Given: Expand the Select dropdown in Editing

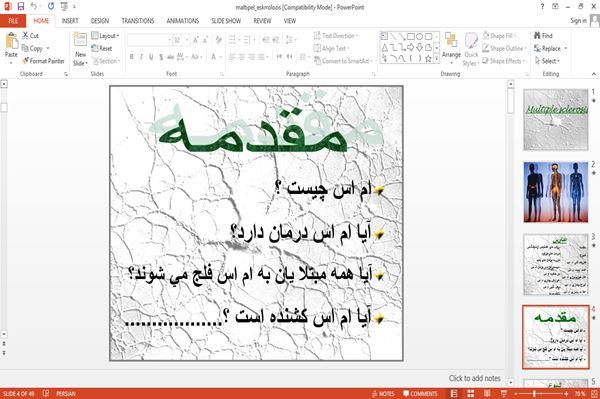Looking at the screenshot, I should coord(547,61).
